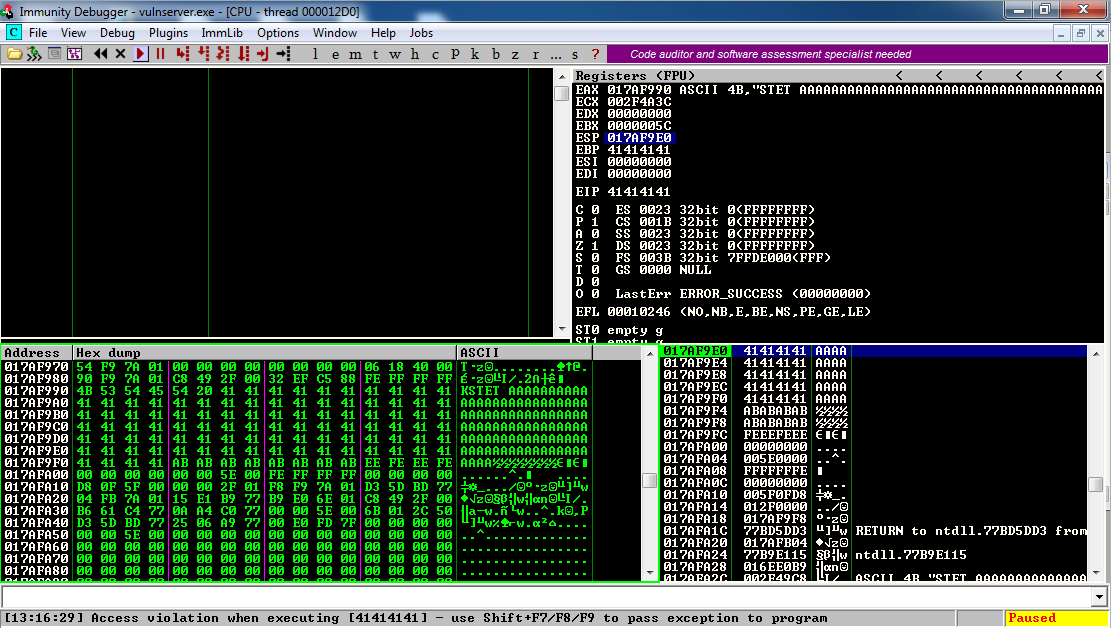Click the gray window toolbar icon
The width and height of the screenshot is (1111, 628).
(54, 54)
